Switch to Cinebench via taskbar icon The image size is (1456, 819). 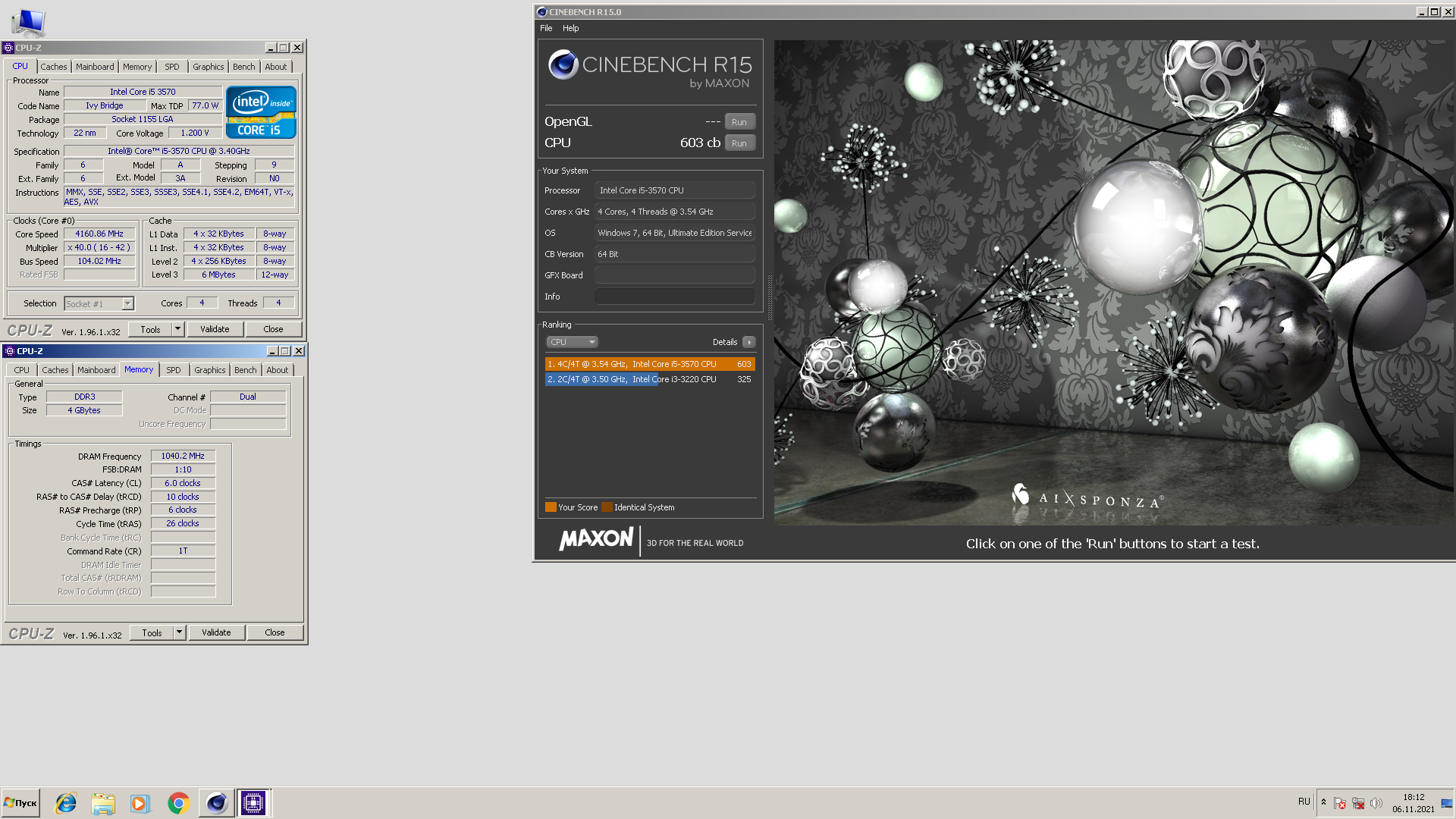click(216, 803)
